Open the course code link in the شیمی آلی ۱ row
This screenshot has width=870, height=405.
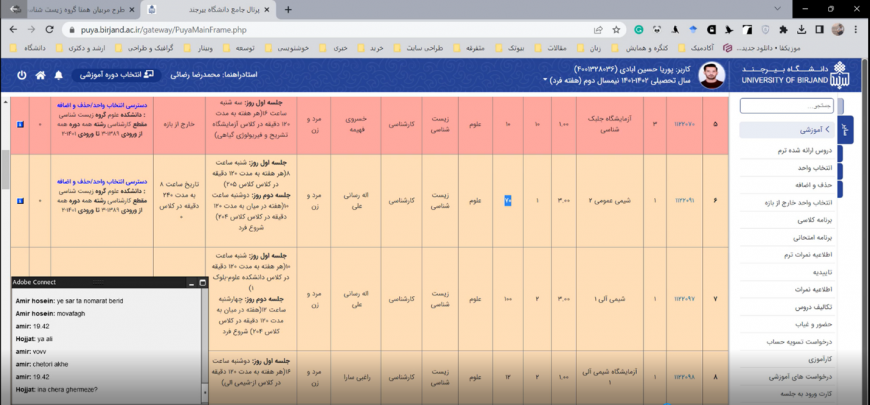point(684,298)
